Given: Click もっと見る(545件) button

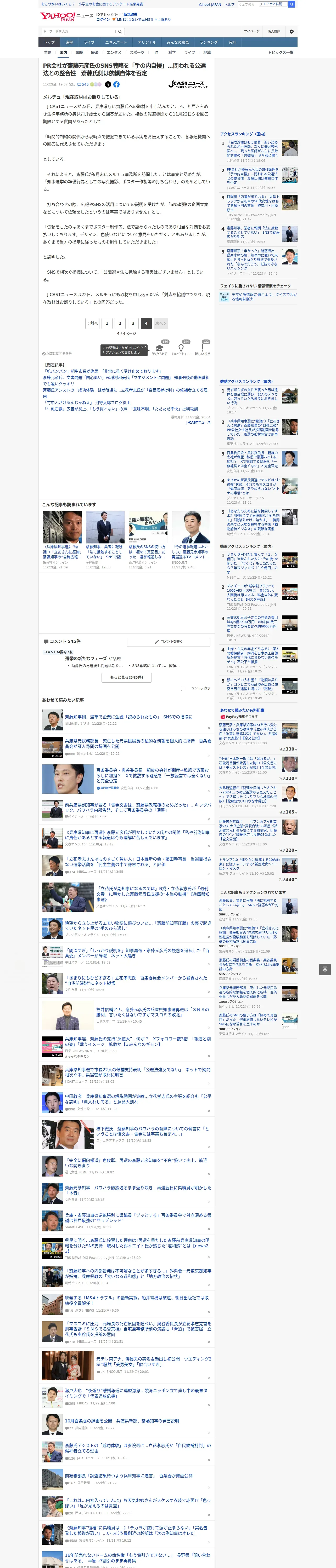Looking at the screenshot, I should tap(127, 677).
